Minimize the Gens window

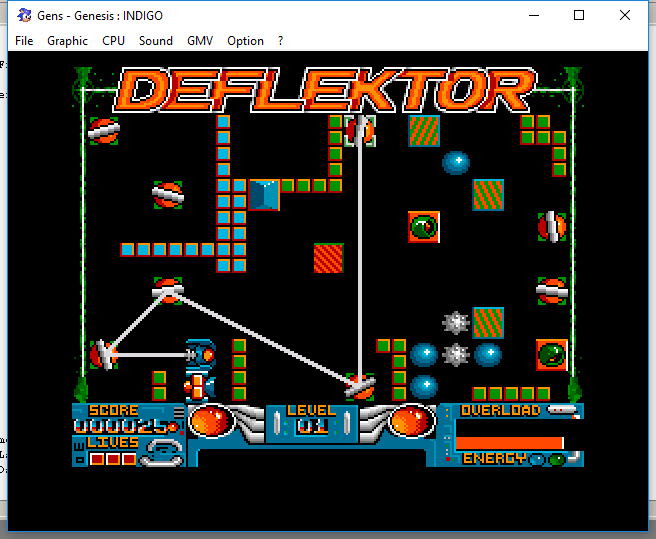534,15
